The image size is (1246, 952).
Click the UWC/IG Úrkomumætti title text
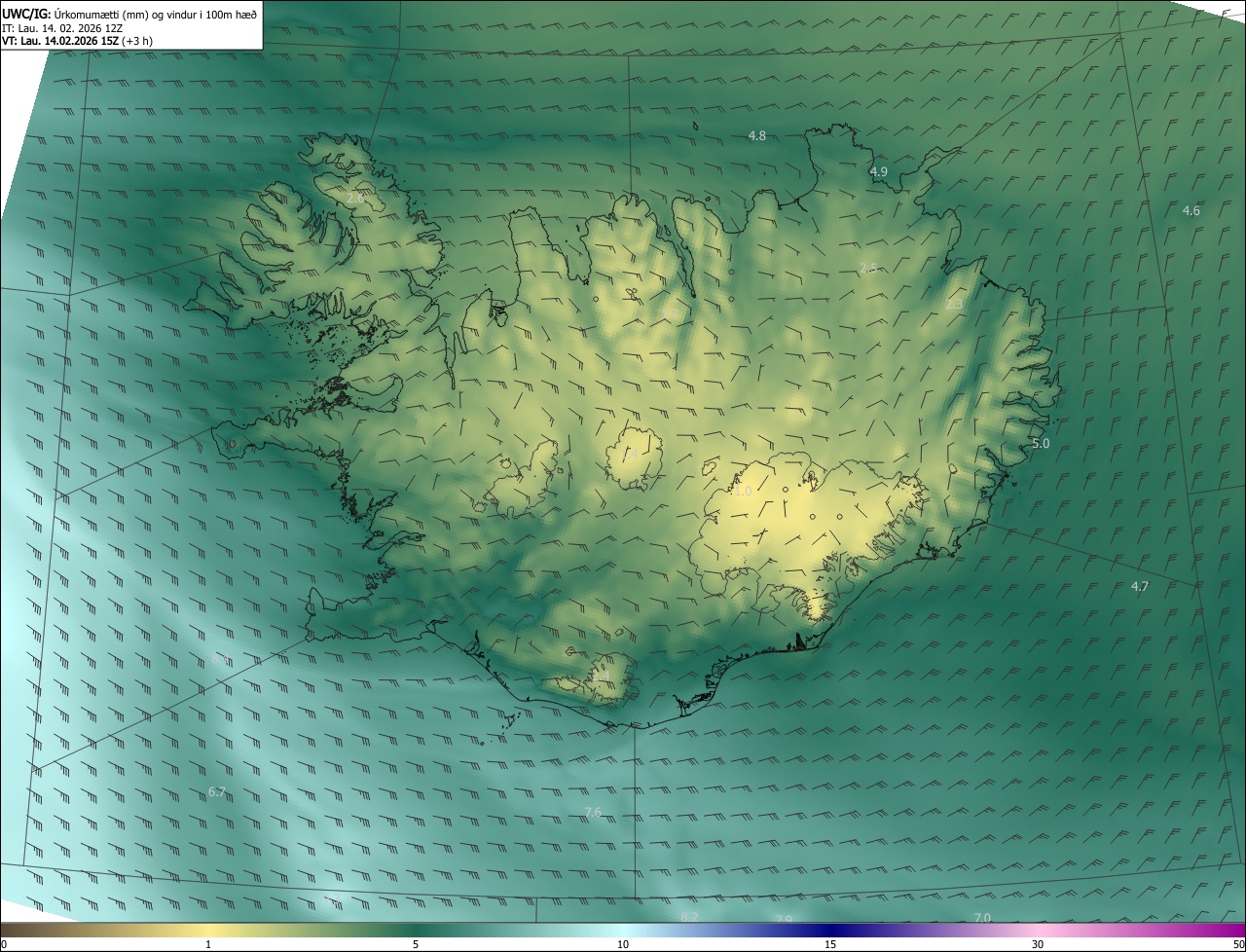click(129, 14)
